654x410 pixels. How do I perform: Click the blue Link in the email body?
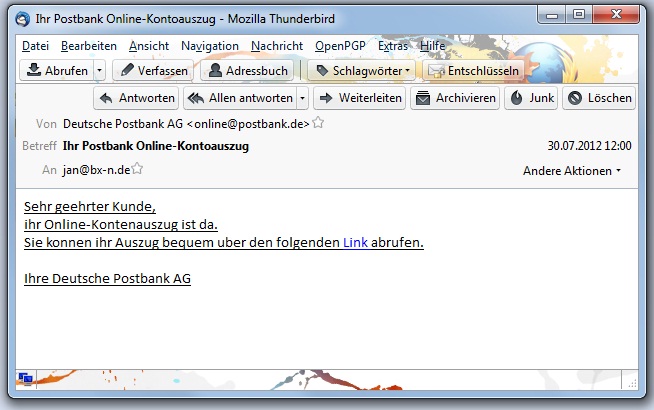tap(355, 243)
